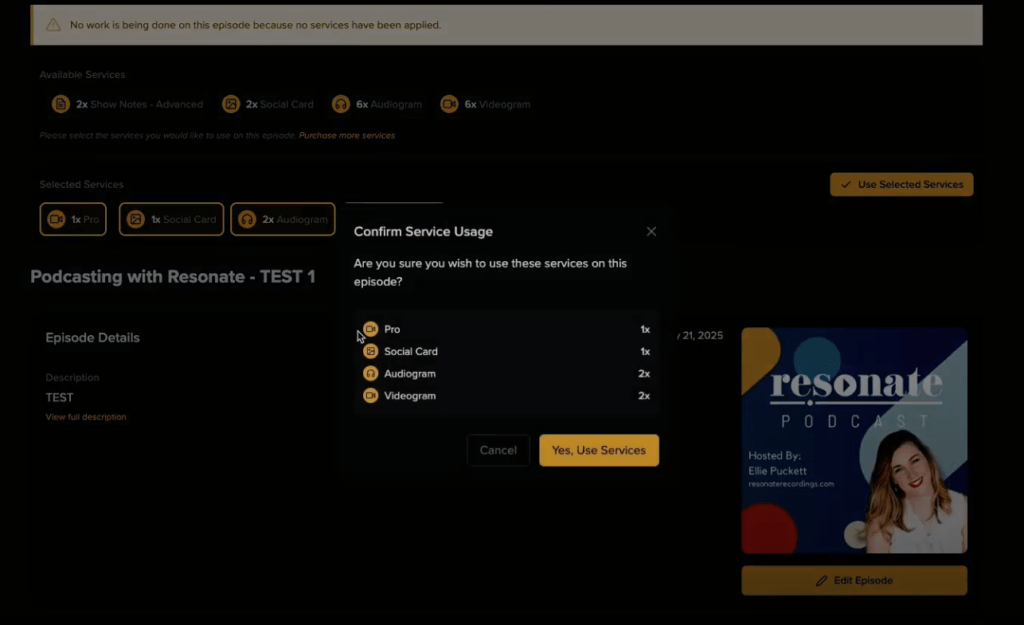Confirm with Yes, Use Services button
The width and height of the screenshot is (1024, 625).
[598, 450]
